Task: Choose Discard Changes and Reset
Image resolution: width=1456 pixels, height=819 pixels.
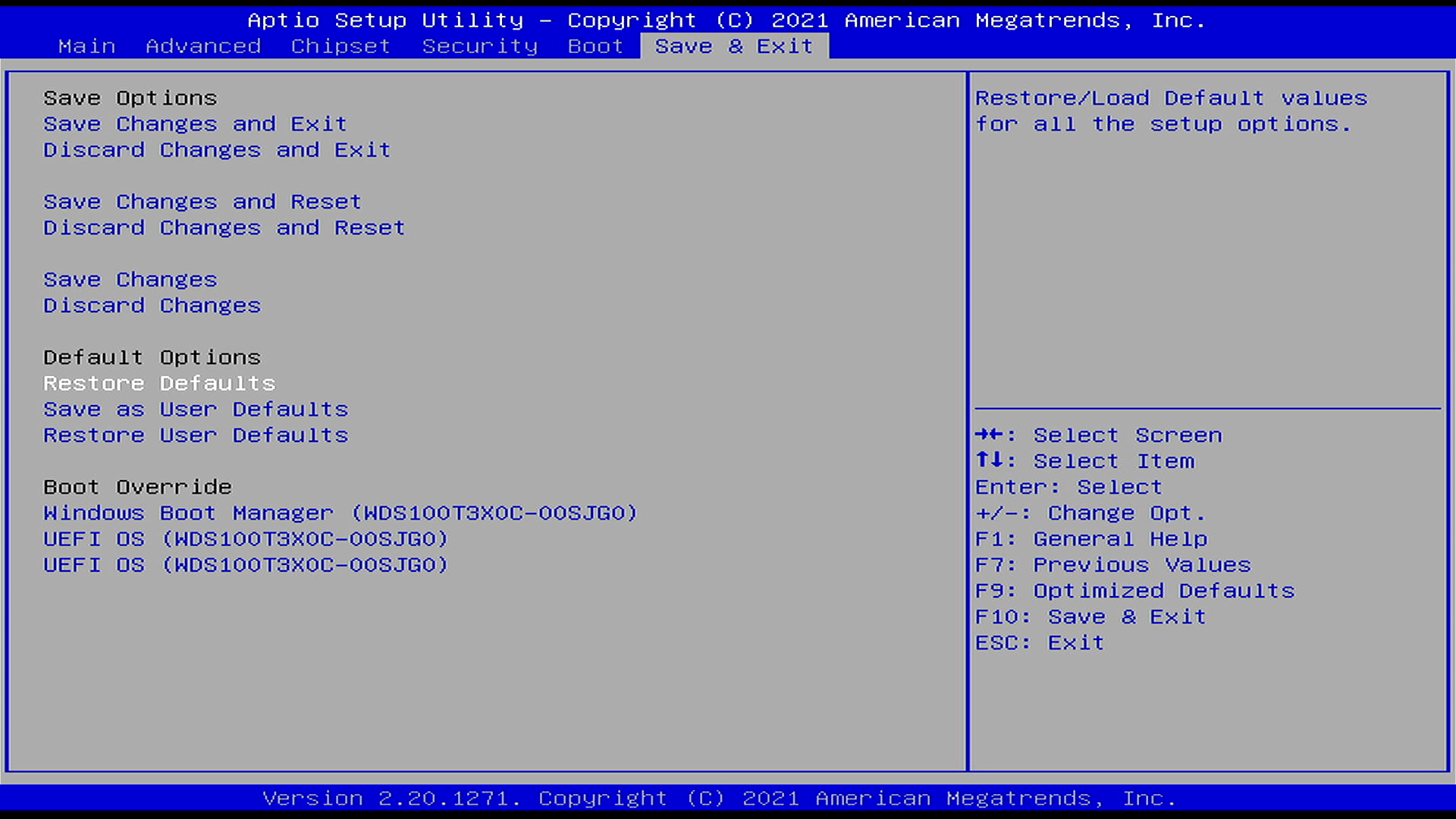Action: click(x=224, y=228)
